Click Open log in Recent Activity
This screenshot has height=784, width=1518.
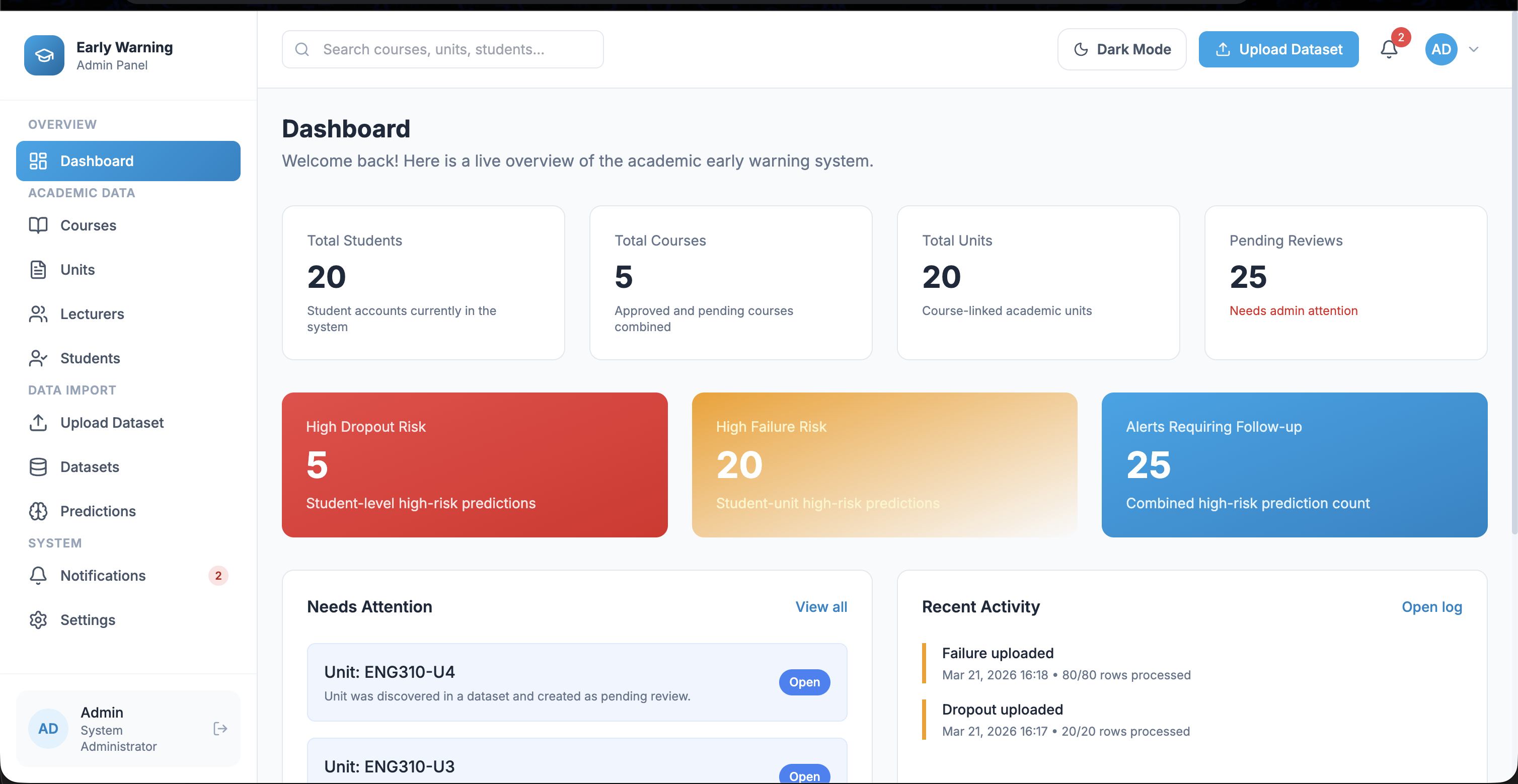click(x=1431, y=607)
